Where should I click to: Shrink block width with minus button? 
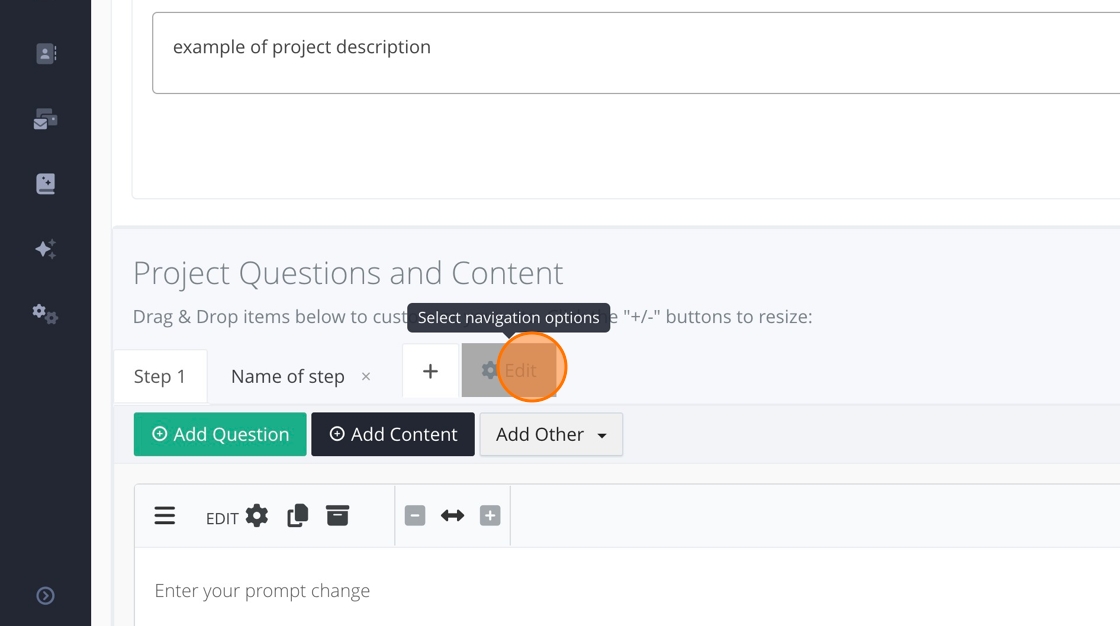[x=415, y=516]
